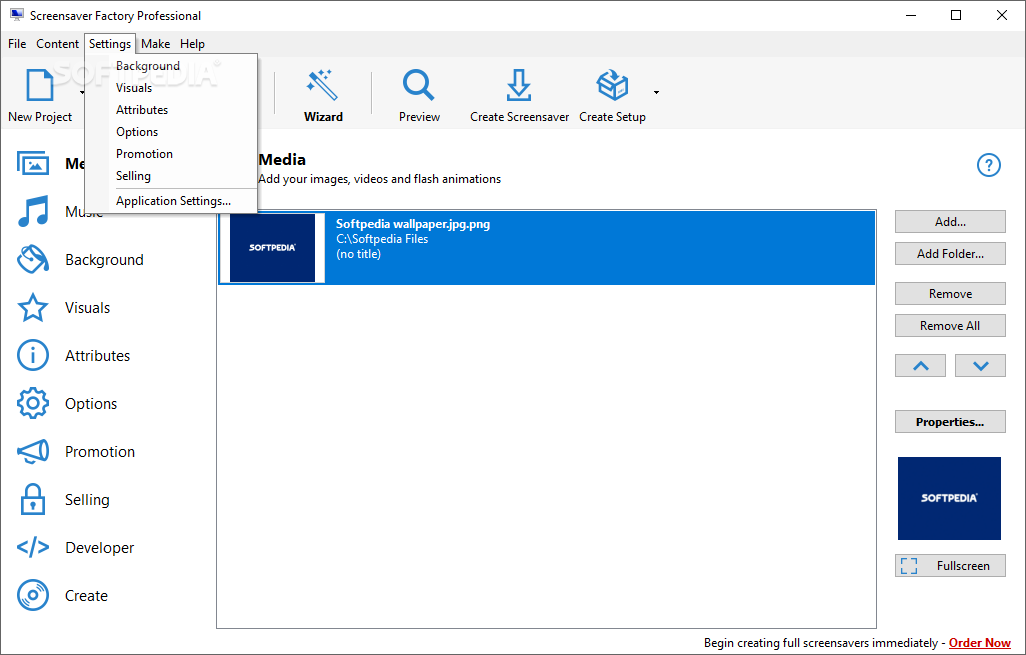Click the Remove button

[x=950, y=294]
